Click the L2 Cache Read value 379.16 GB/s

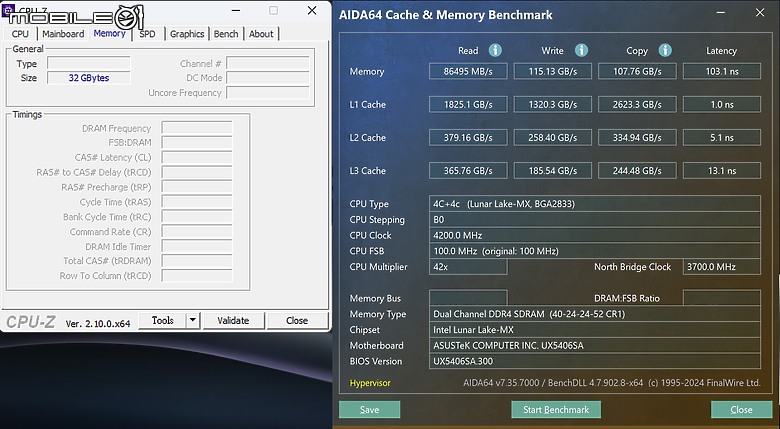tap(468, 137)
